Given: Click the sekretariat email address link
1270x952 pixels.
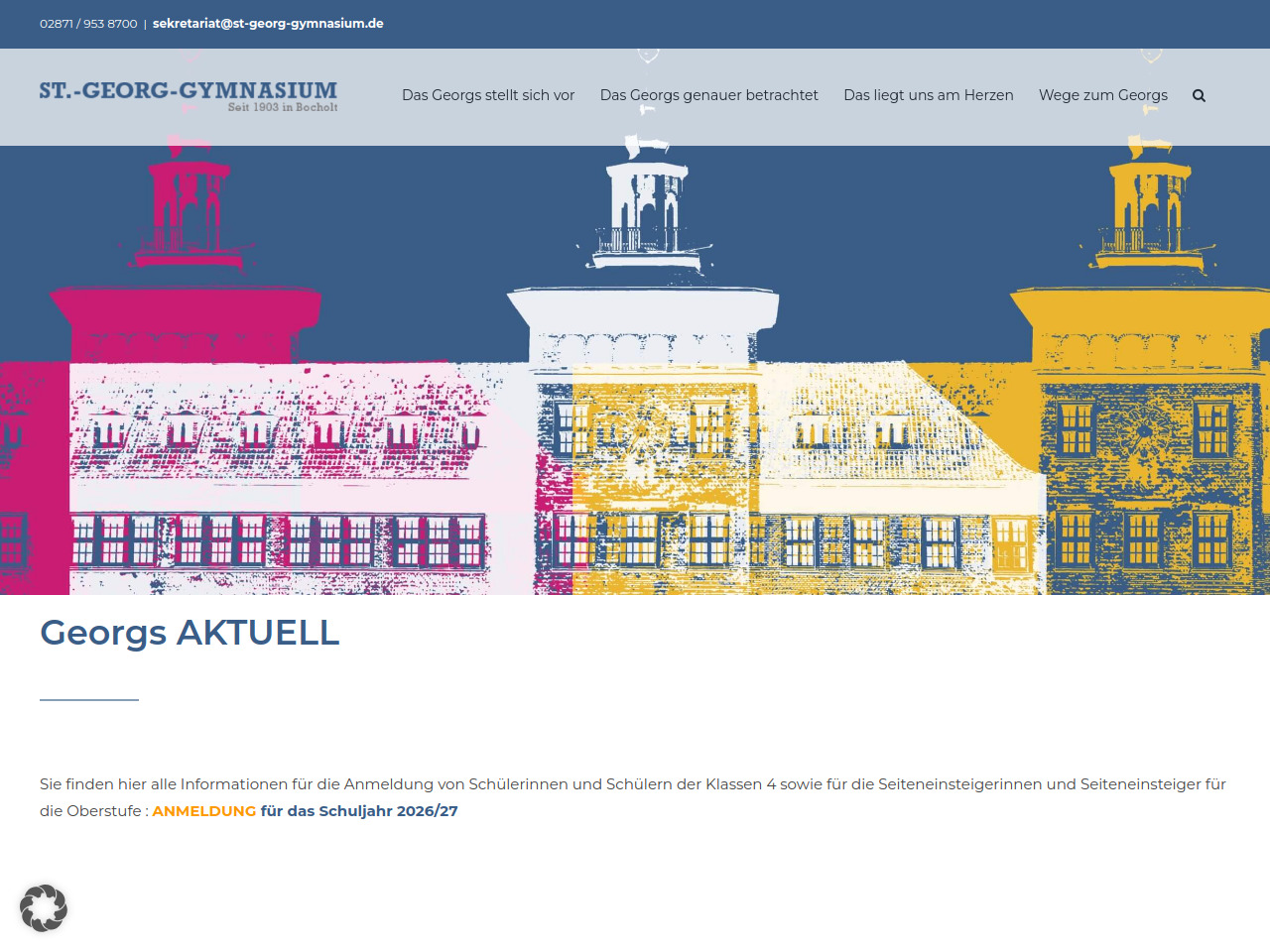Looking at the screenshot, I should [268, 24].
